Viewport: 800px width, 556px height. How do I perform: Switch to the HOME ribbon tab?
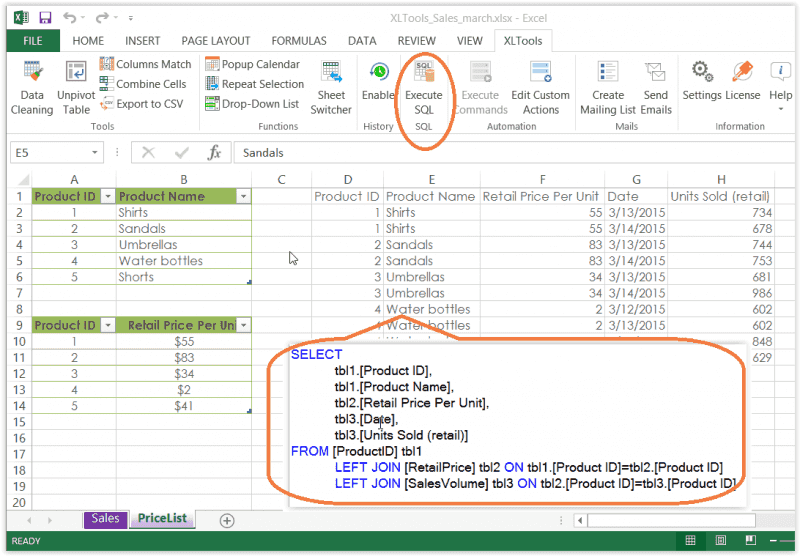[88, 41]
